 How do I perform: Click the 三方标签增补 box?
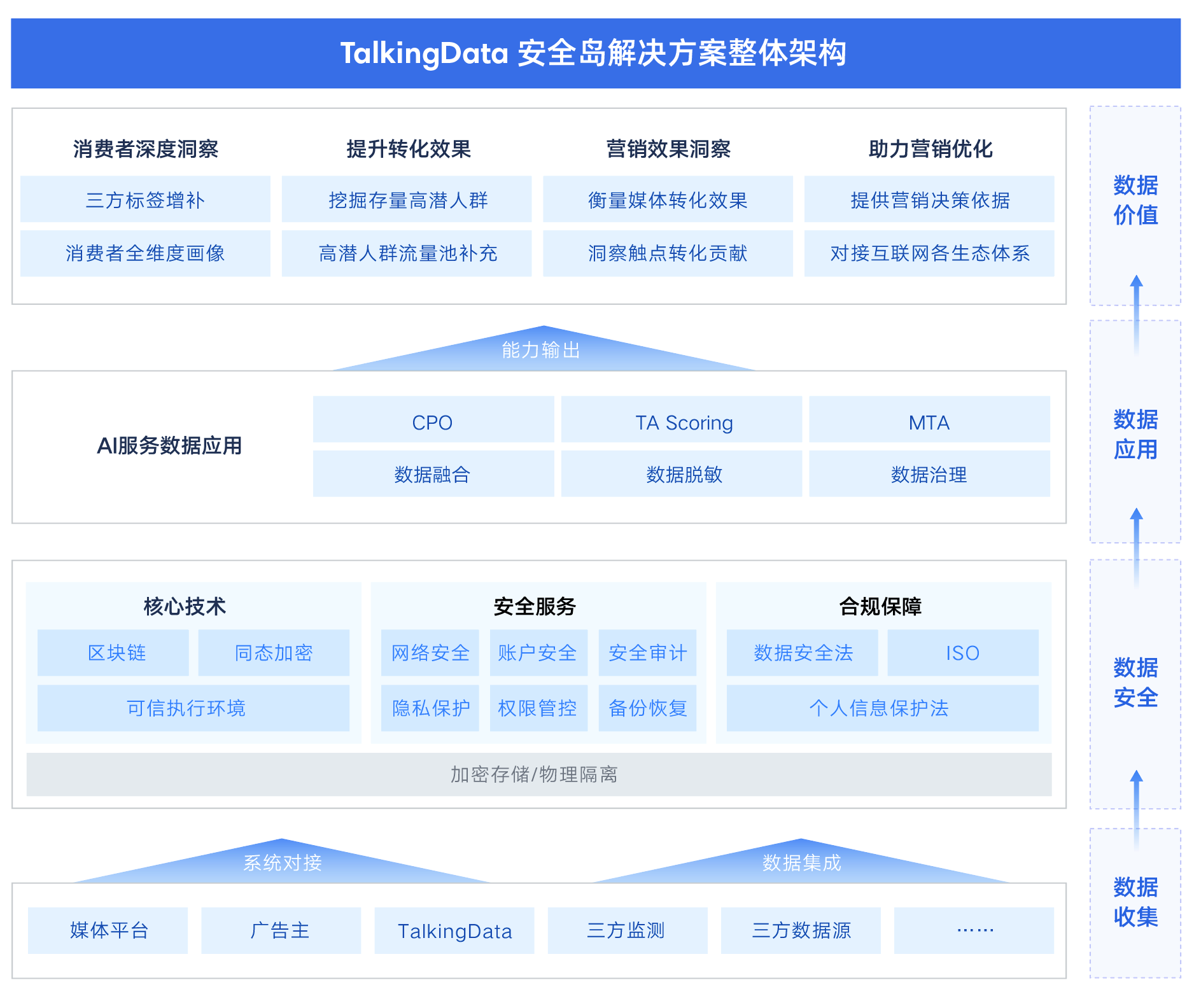tap(145, 199)
